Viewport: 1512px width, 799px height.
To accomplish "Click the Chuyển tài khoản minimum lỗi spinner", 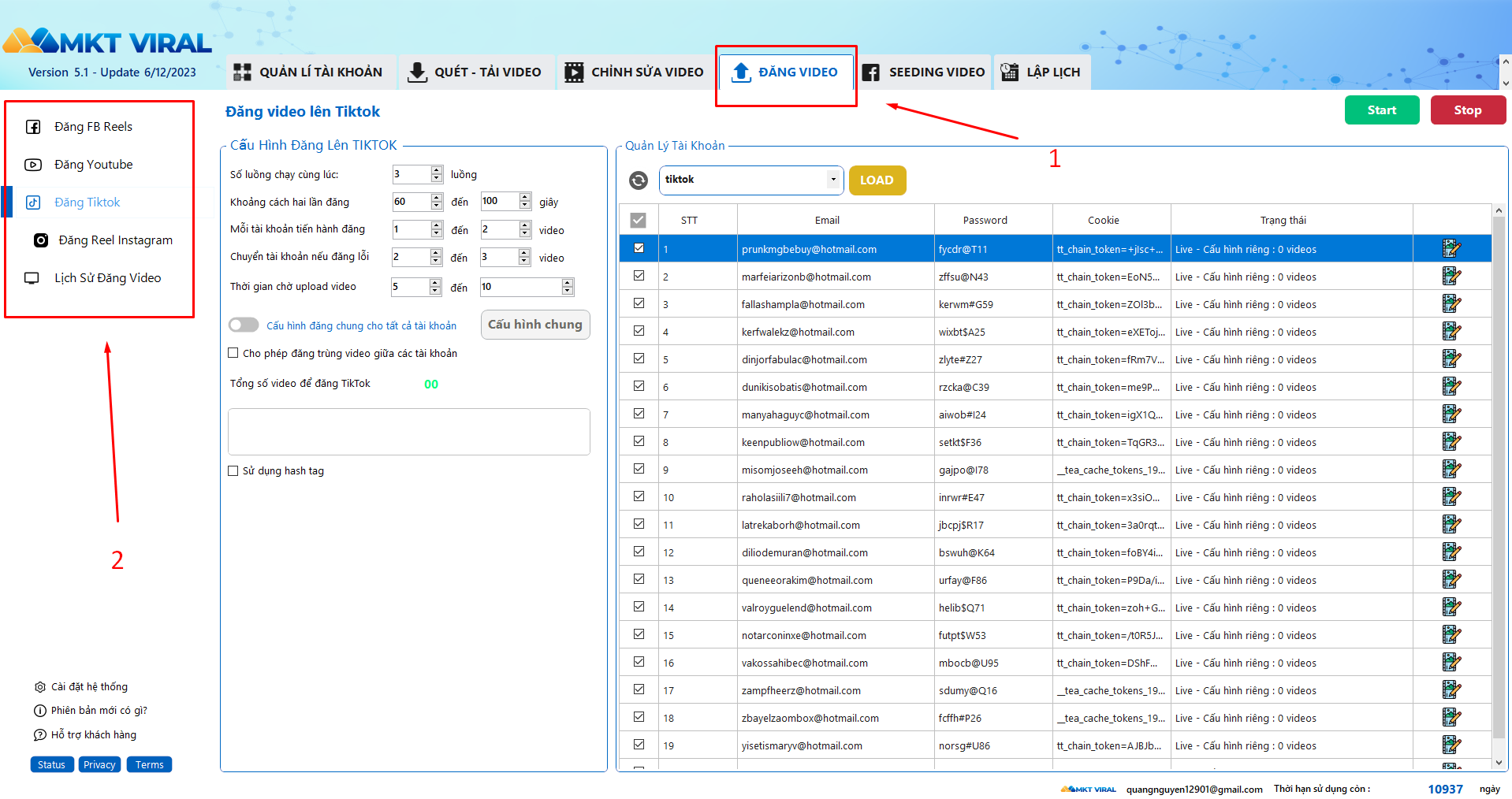I will [x=437, y=257].
